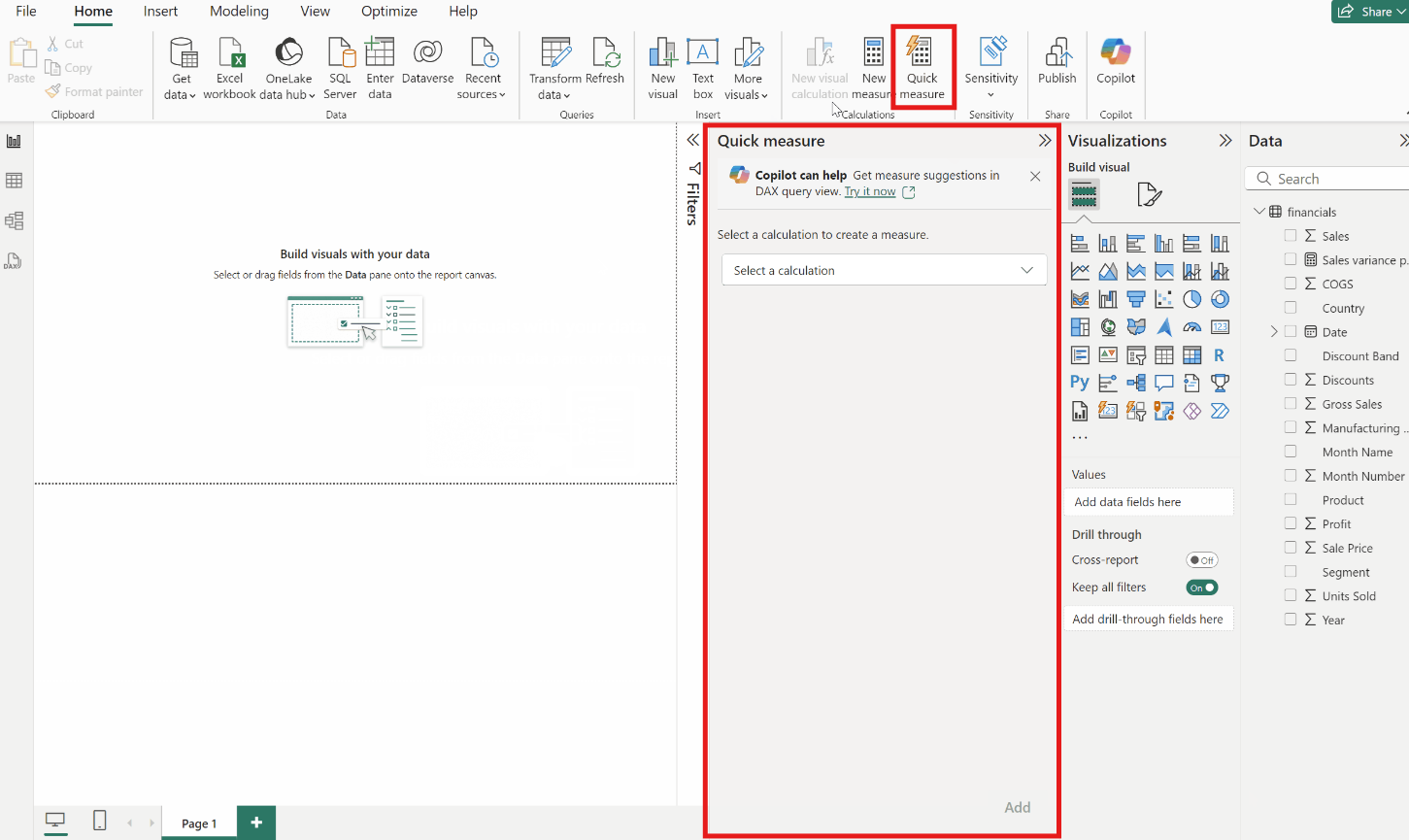Insert a Text box
The width and height of the screenshot is (1409, 840).
click(702, 67)
